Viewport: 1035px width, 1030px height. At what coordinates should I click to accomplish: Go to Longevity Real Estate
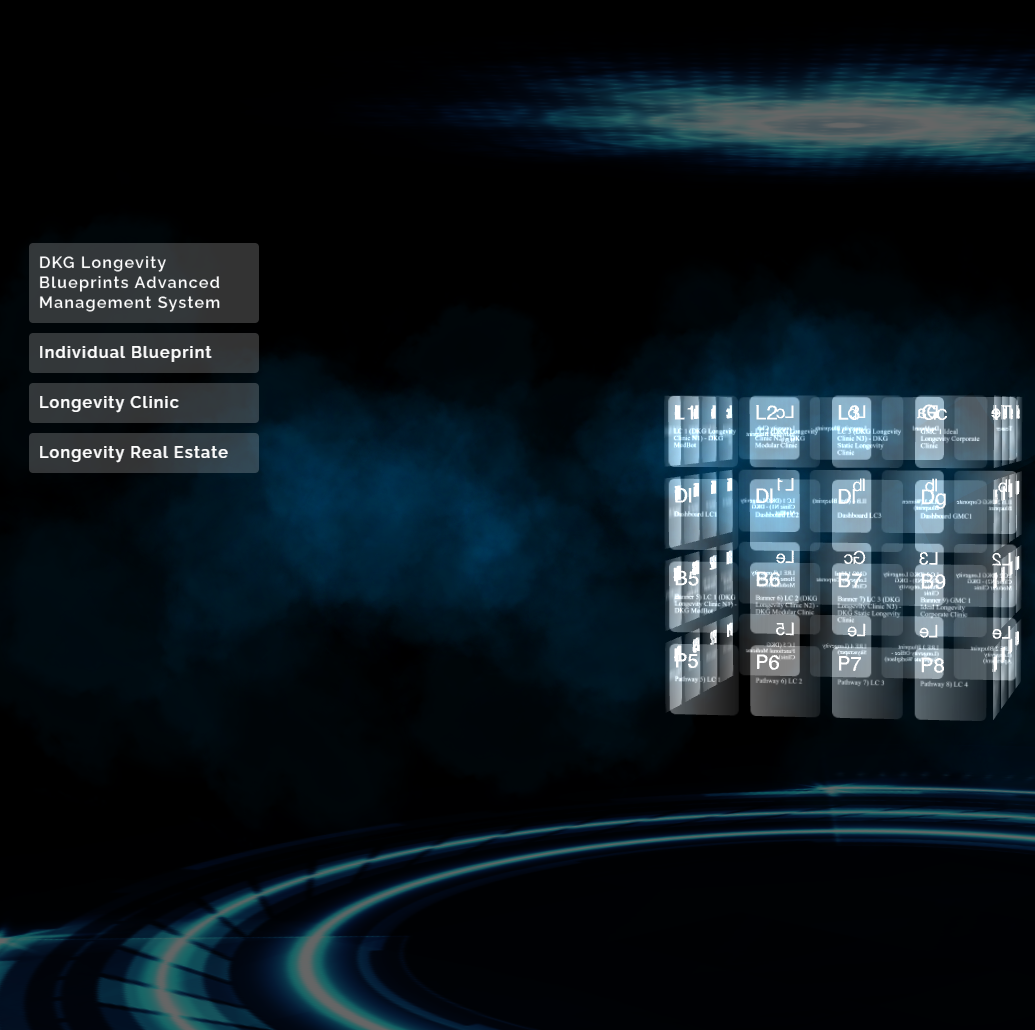[x=143, y=453]
